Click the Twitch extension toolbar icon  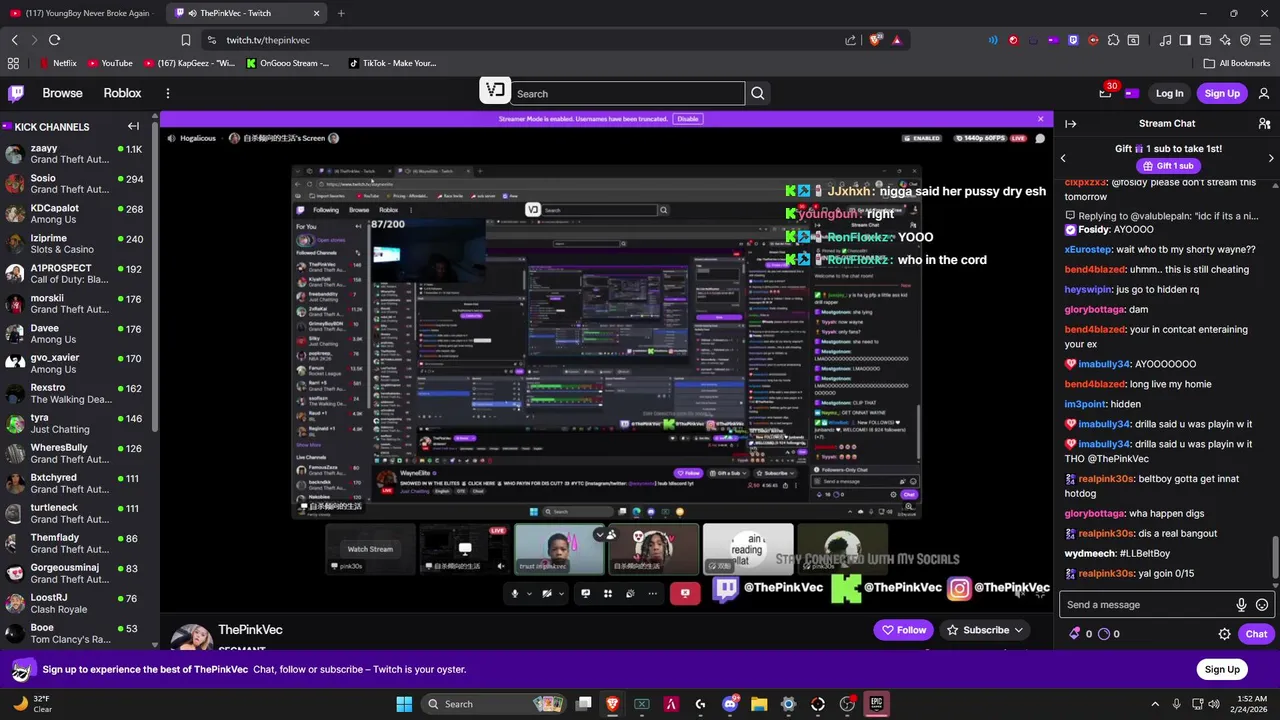[1073, 40]
